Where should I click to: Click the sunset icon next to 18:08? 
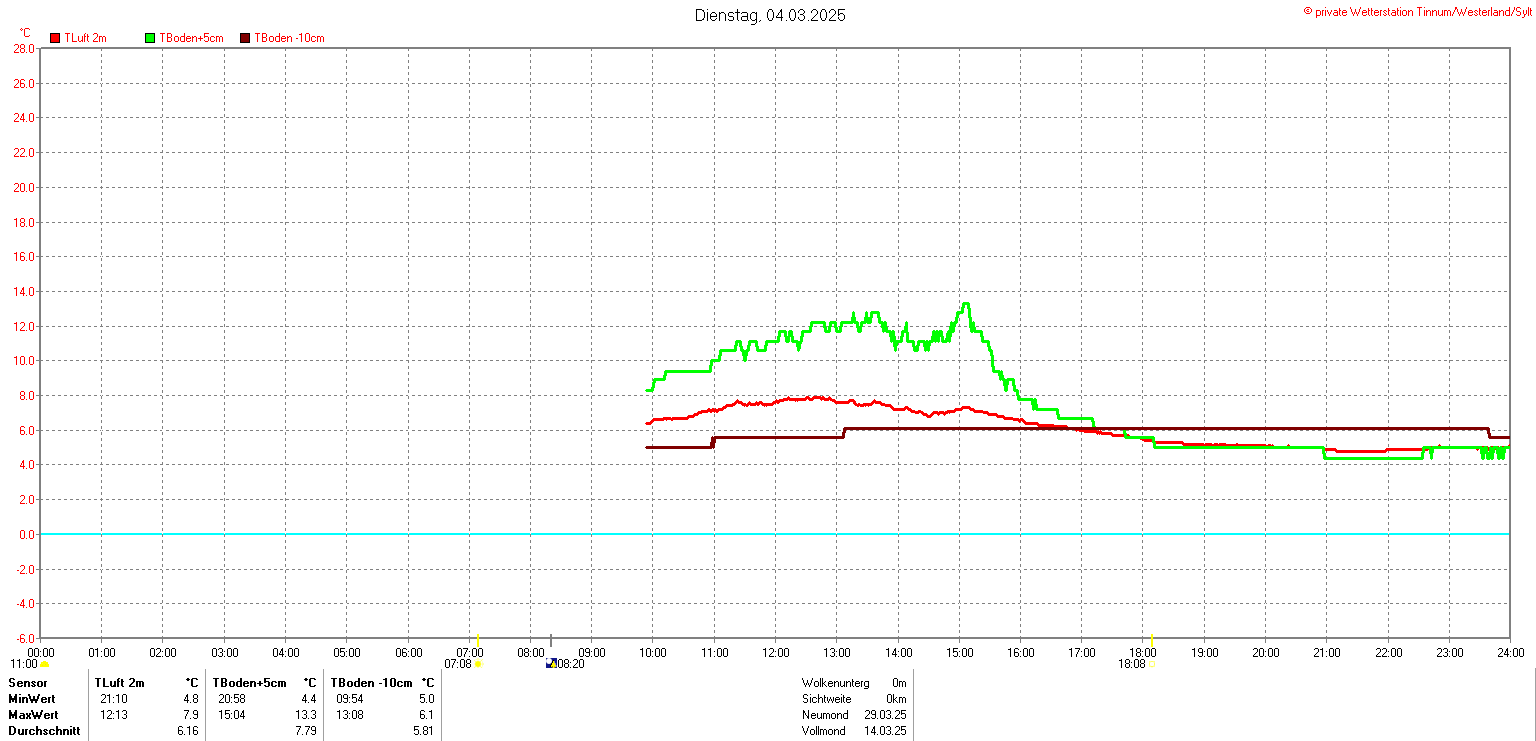click(x=1152, y=664)
